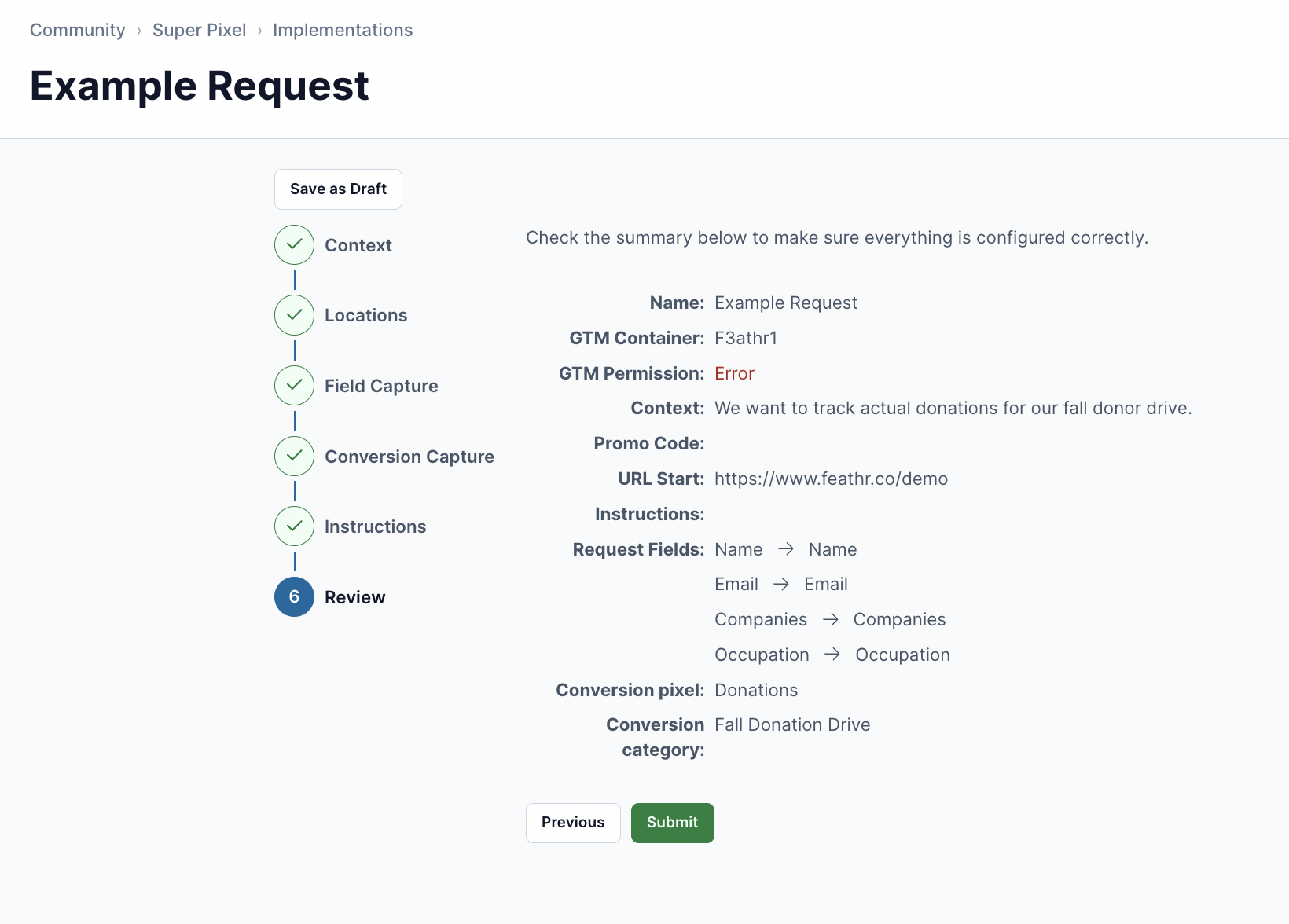1289x924 pixels.
Task: Click the Review step number 6 circle
Action: pos(294,597)
